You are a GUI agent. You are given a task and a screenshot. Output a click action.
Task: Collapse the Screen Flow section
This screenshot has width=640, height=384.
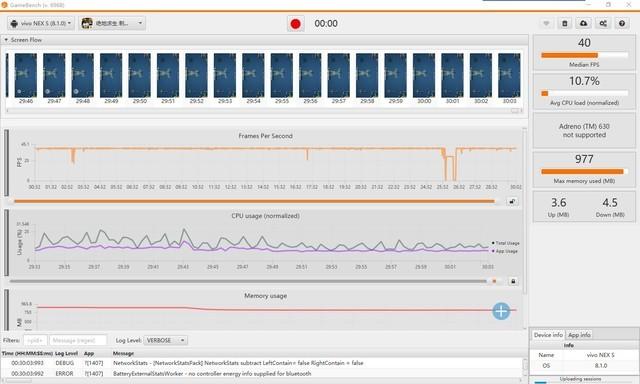coord(6,40)
